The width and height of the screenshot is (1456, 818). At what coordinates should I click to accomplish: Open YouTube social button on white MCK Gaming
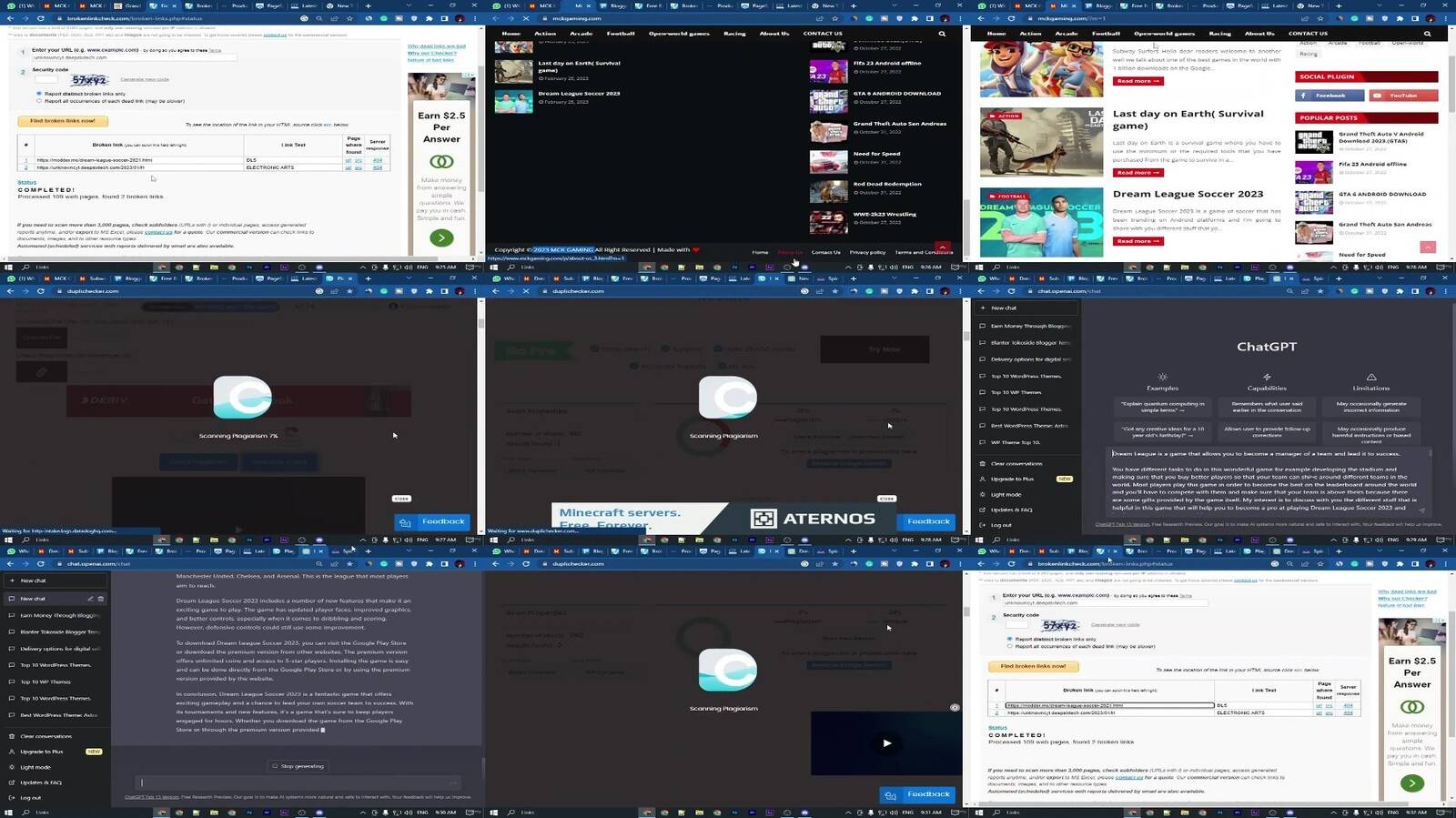(x=1403, y=96)
